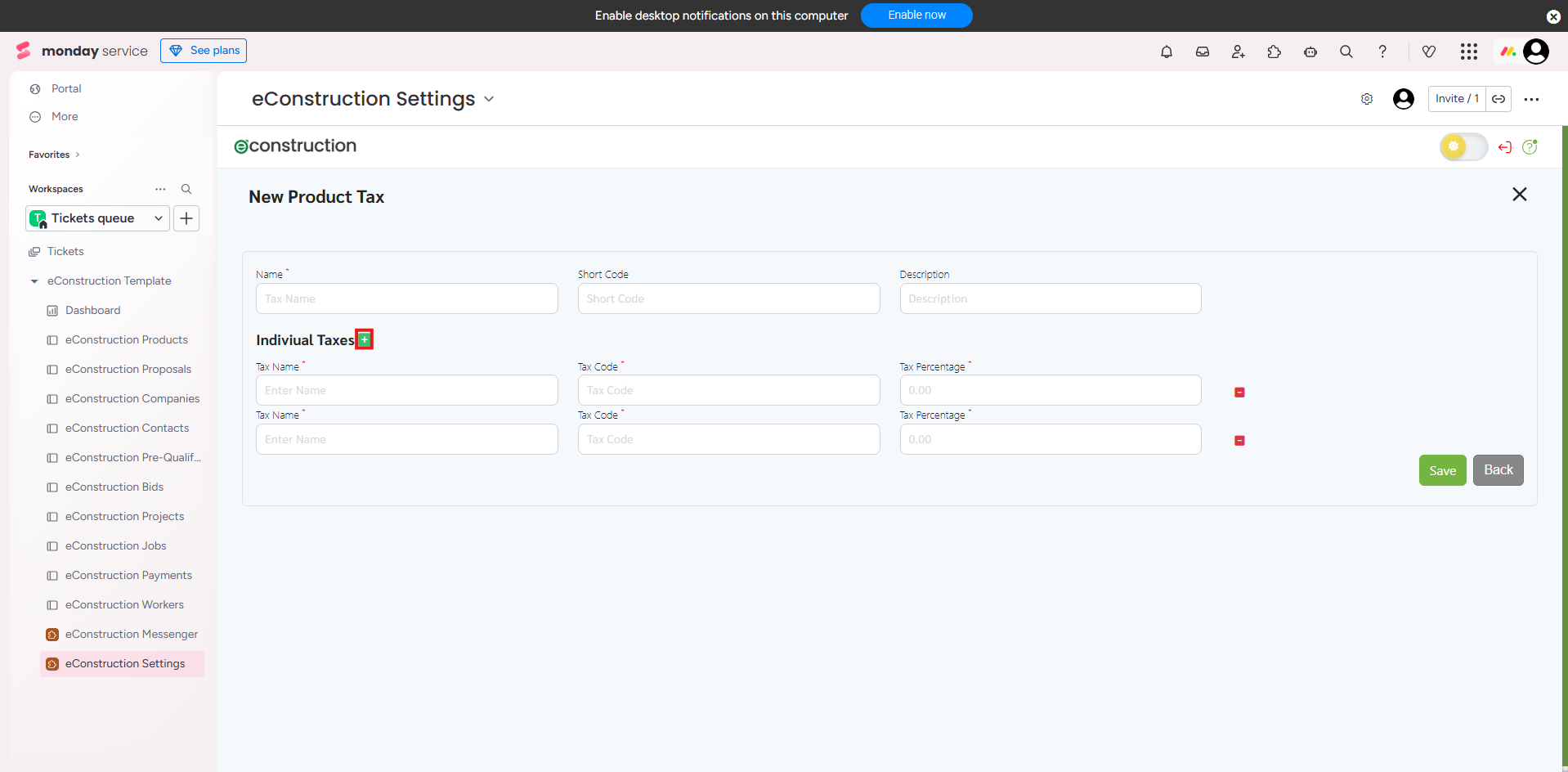Image resolution: width=1568 pixels, height=772 pixels.
Task: Open the apps puzzle-piece icon
Action: (x=1274, y=52)
